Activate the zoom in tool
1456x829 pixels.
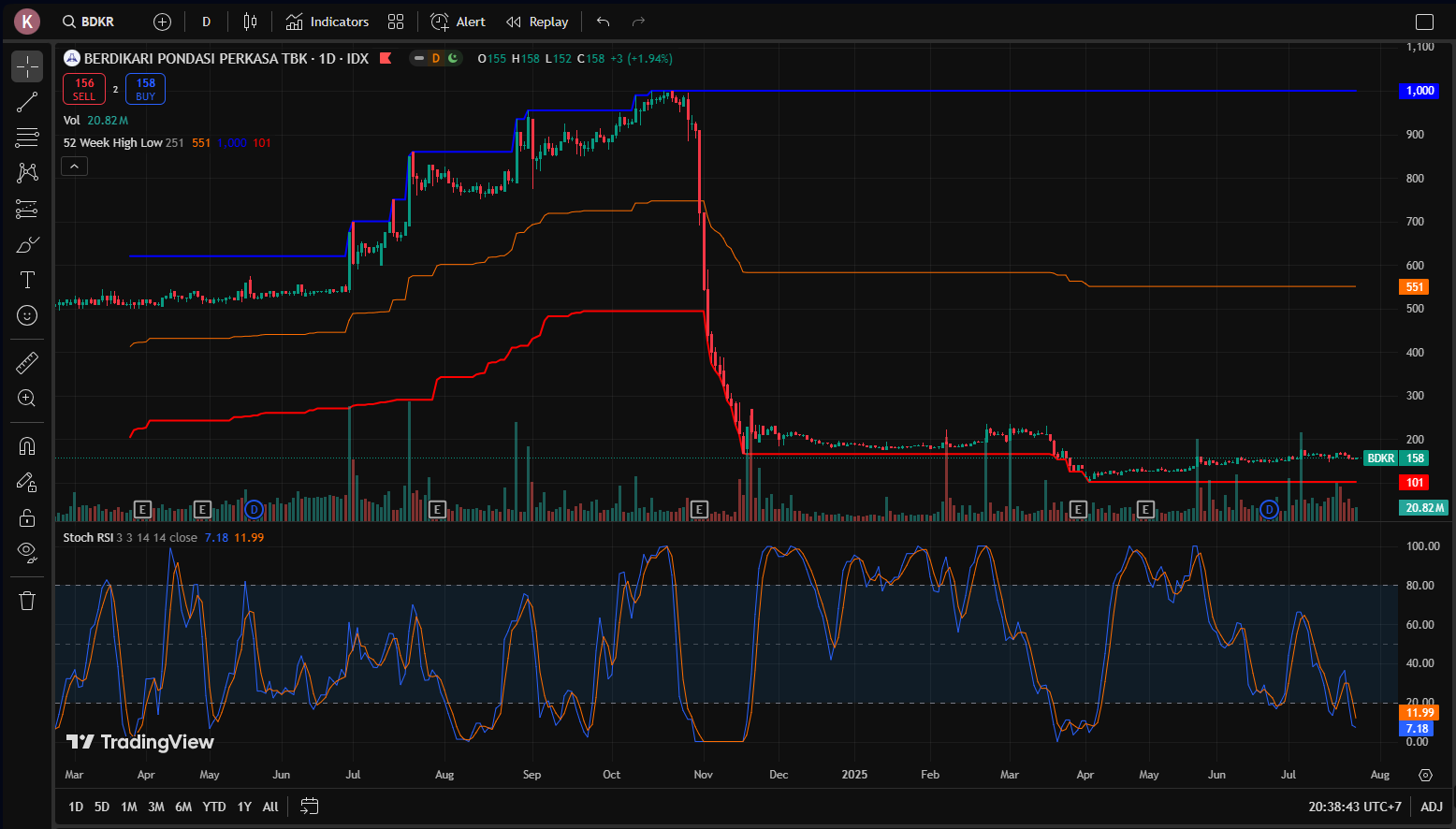(27, 398)
